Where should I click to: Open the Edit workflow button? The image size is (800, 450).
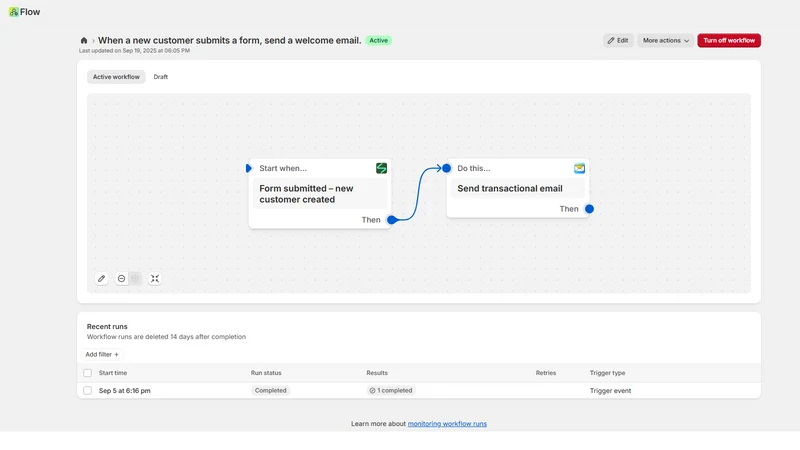pos(618,40)
